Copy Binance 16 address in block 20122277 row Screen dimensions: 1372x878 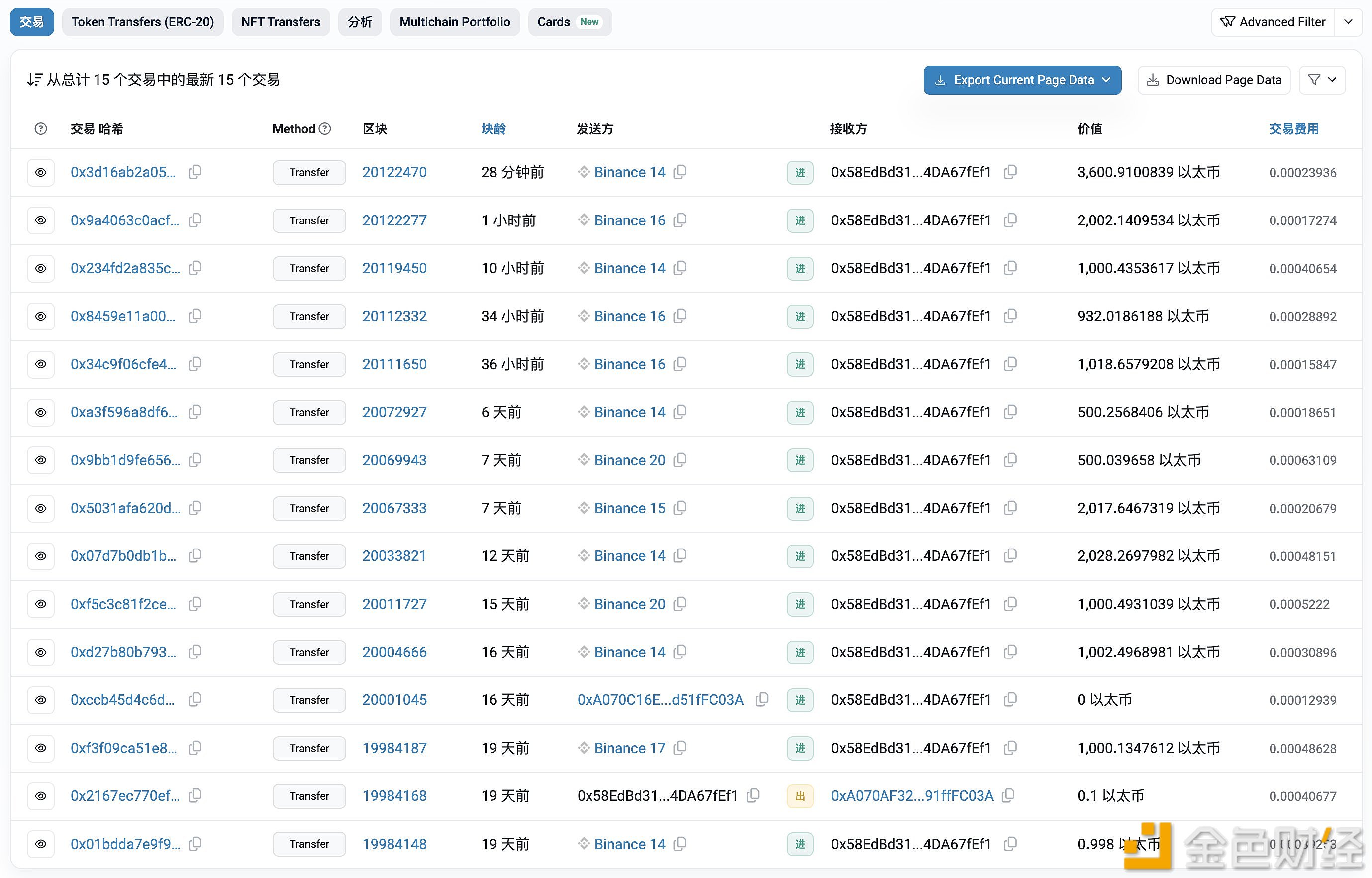(679, 220)
